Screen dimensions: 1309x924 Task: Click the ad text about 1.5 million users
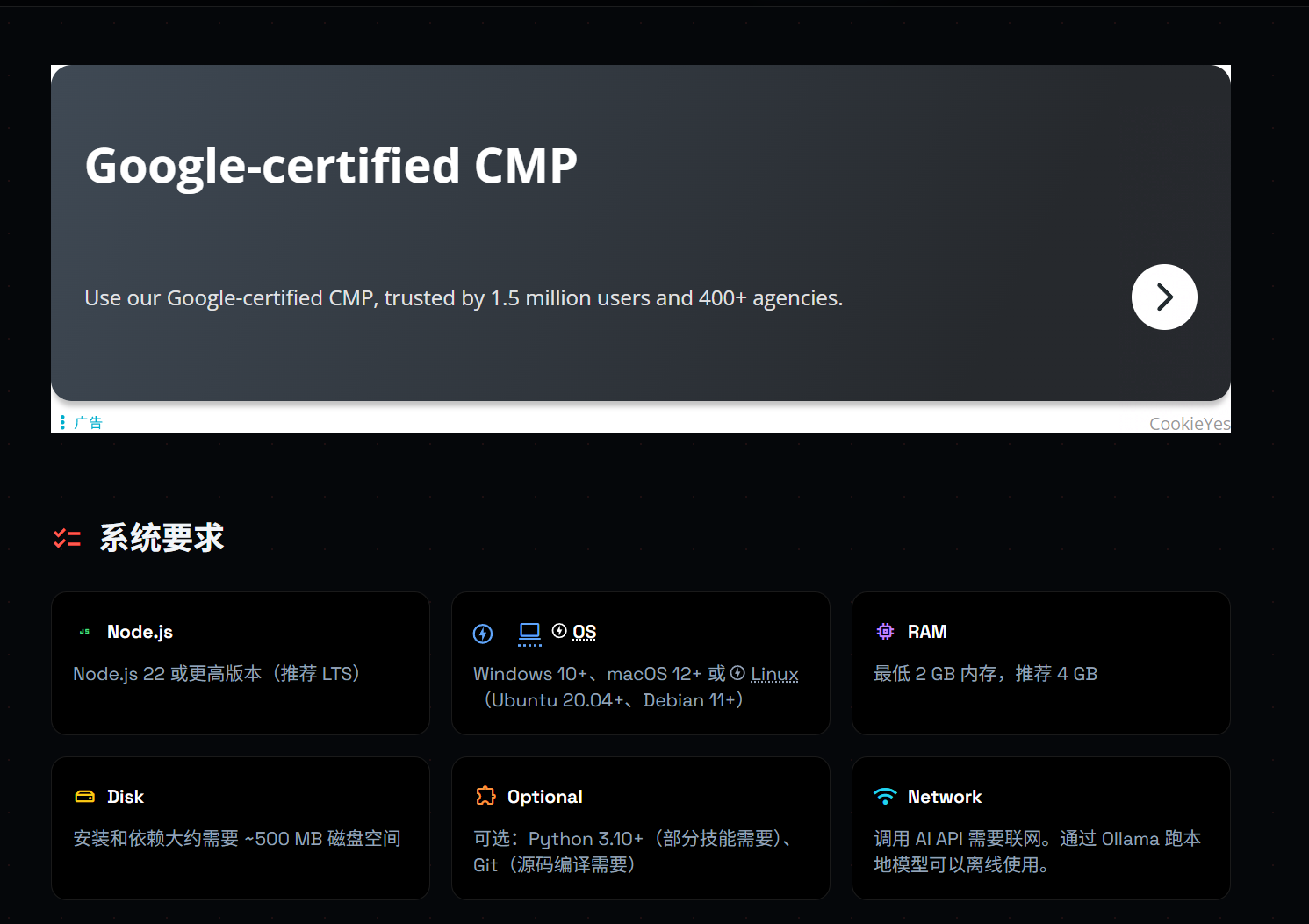click(x=464, y=298)
